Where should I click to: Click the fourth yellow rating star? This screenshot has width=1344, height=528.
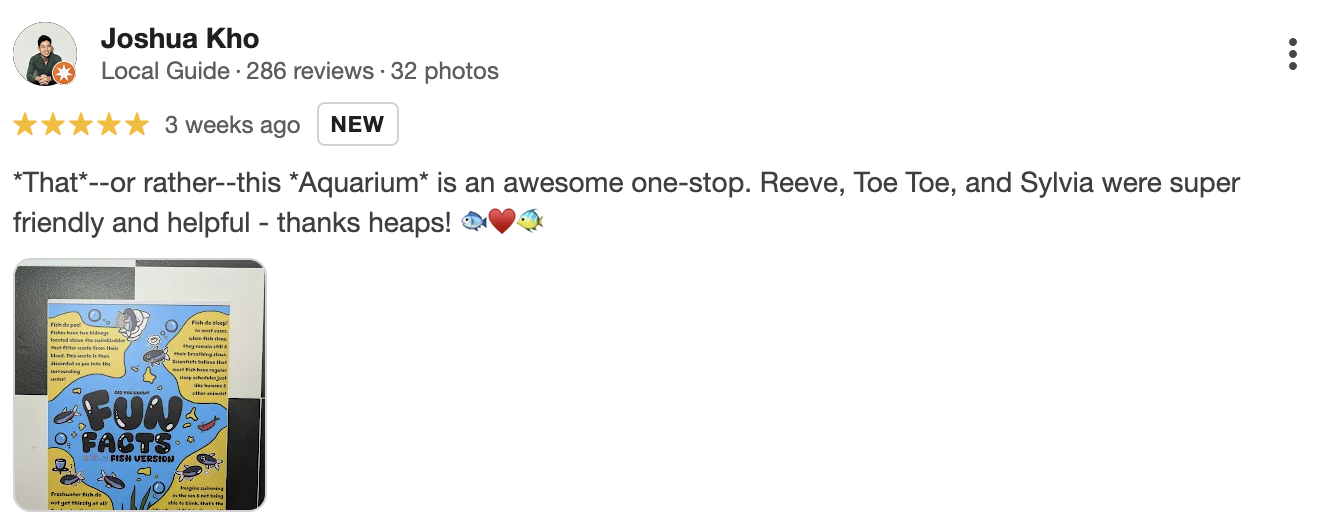(109, 124)
